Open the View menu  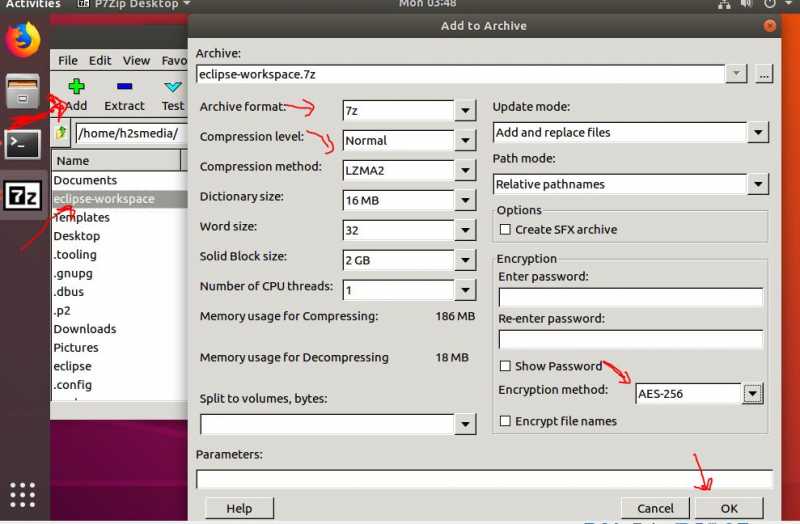(136, 61)
